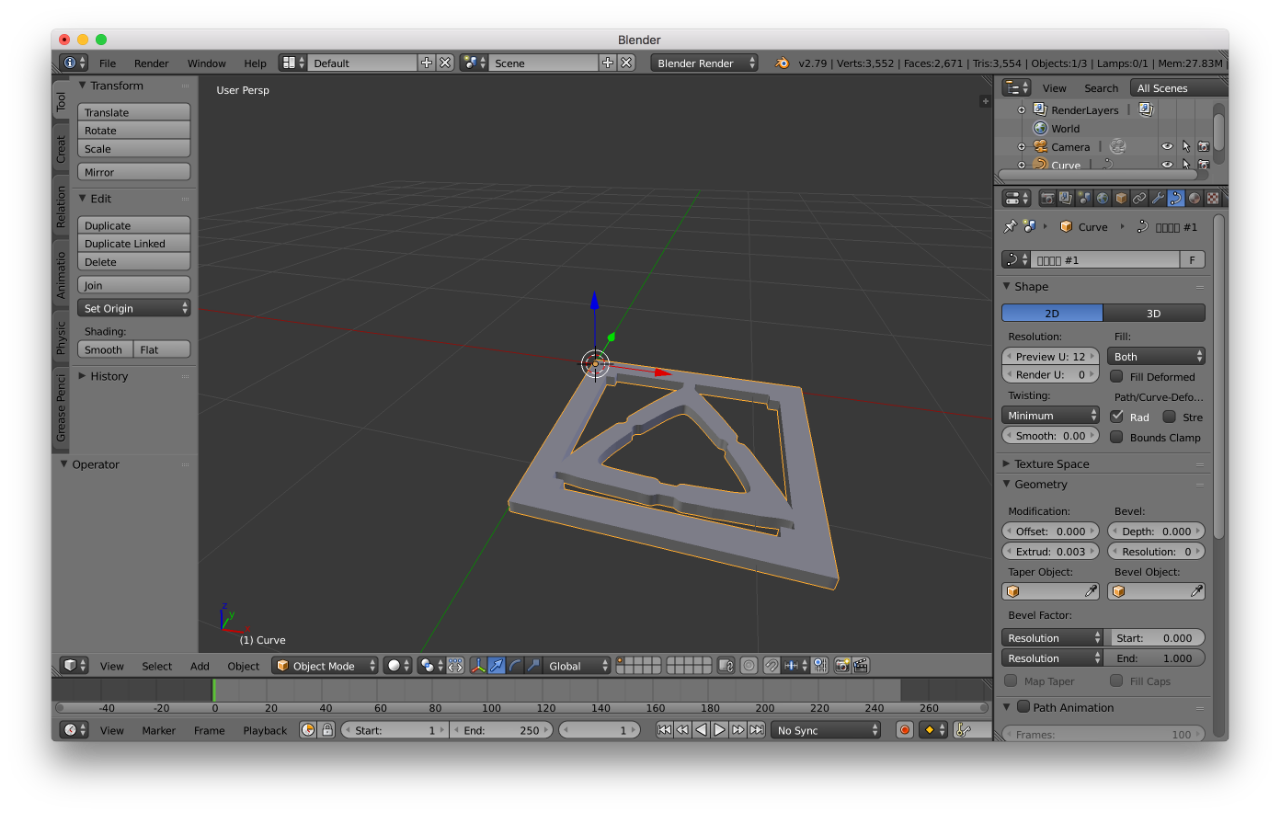Open the Modifiers wrench tab in Properties

coord(1157,199)
